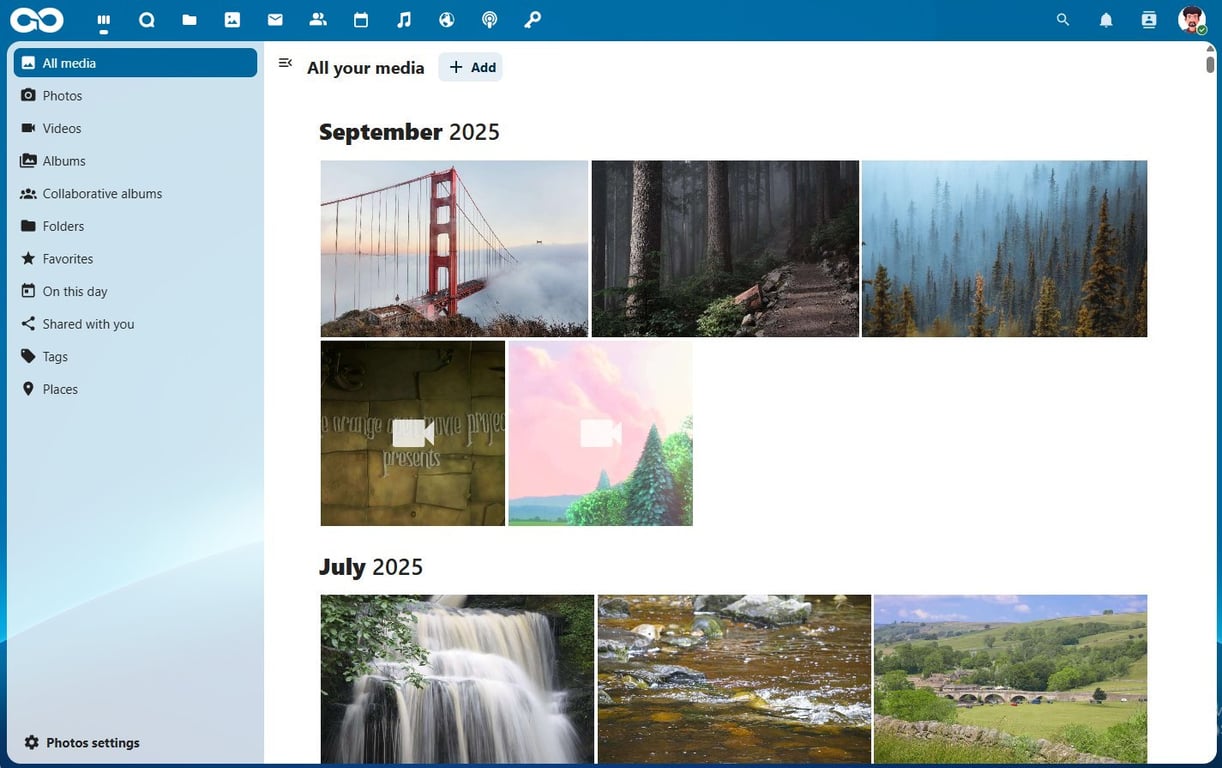Click the July 2025 heading
Viewport: 1222px width, 768px height.
pos(371,567)
